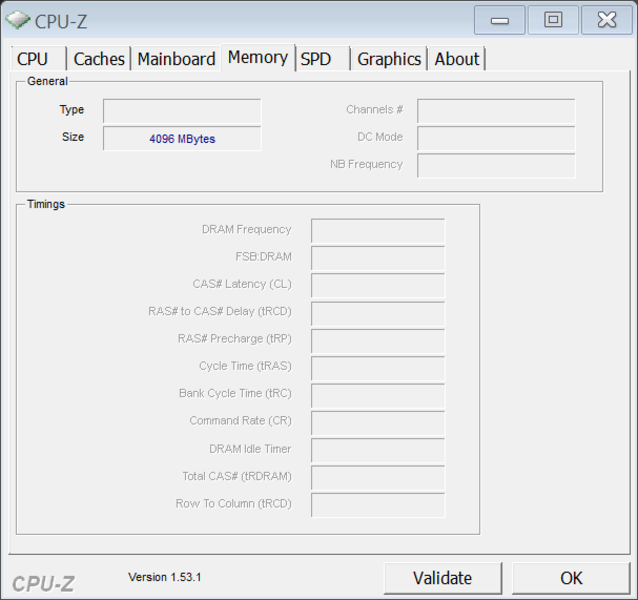The image size is (638, 600).
Task: Click the "Channels #" label
Action: coord(374,109)
